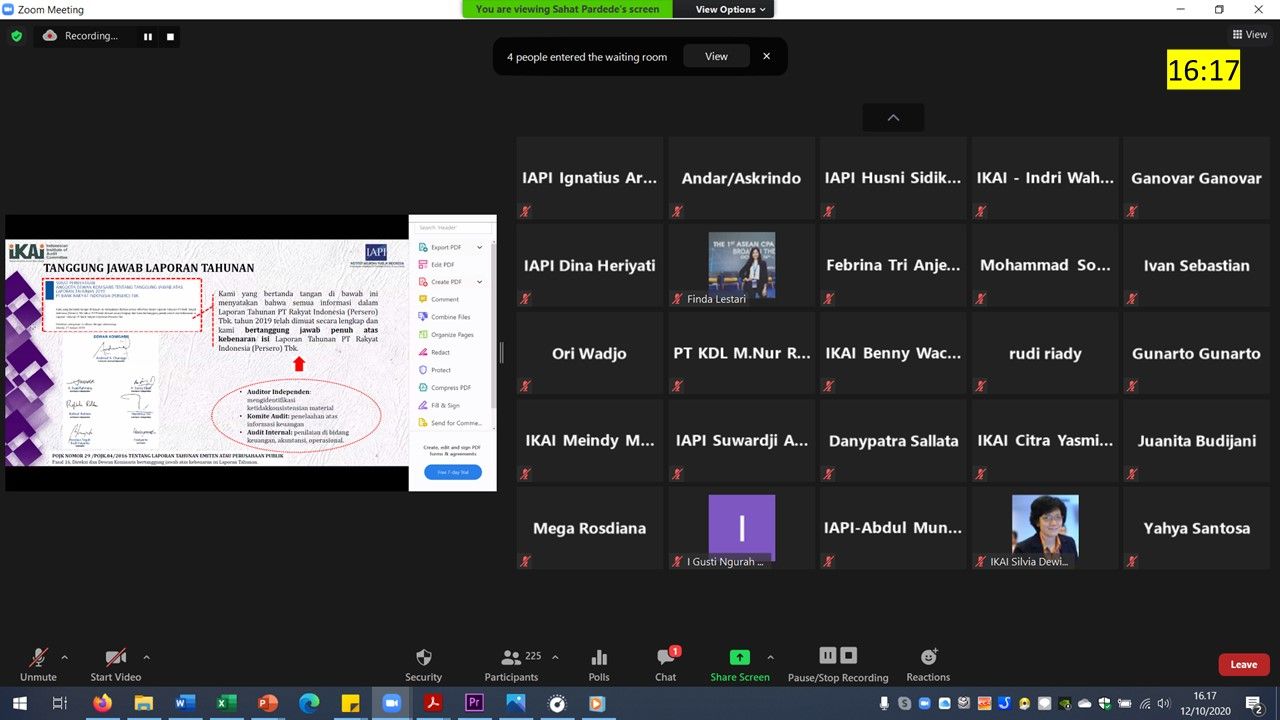Open Excel from taskbar
1280x720 pixels.
[x=227, y=703]
